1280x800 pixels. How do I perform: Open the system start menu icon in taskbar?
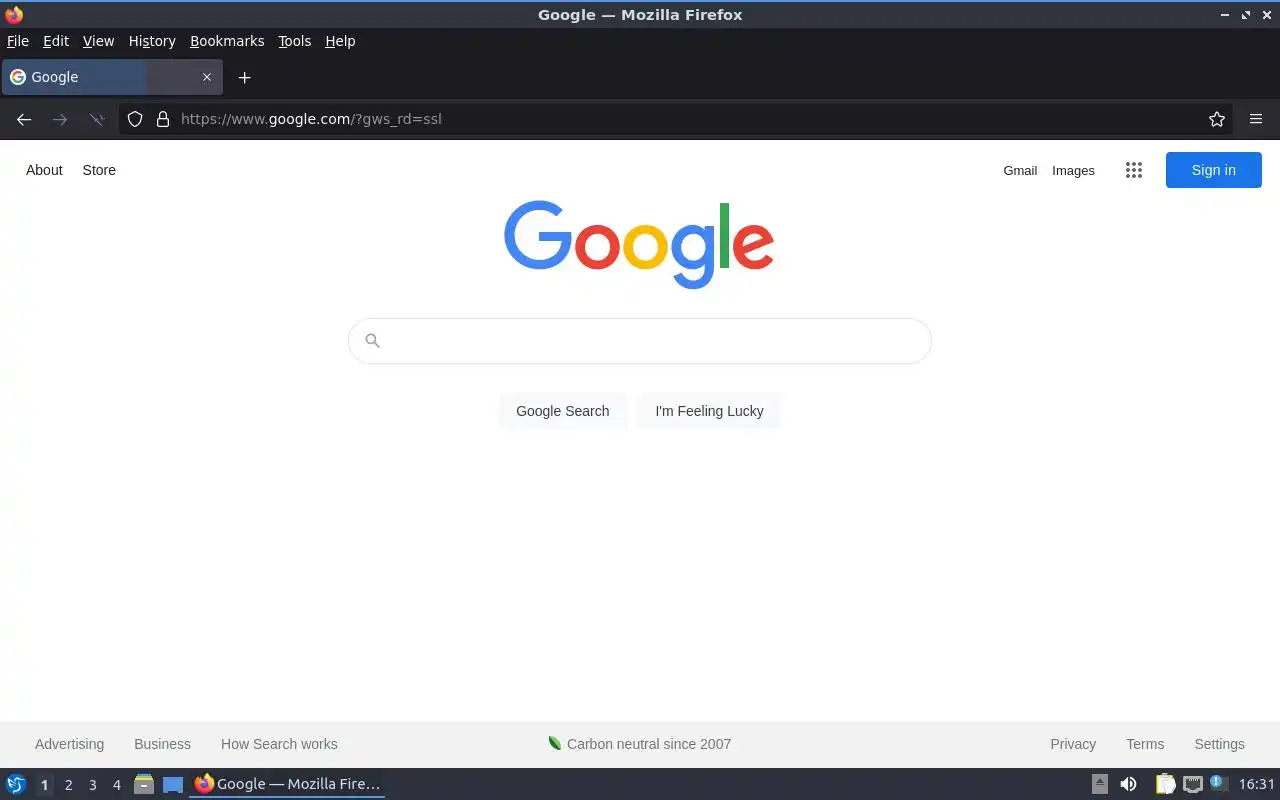pos(16,784)
